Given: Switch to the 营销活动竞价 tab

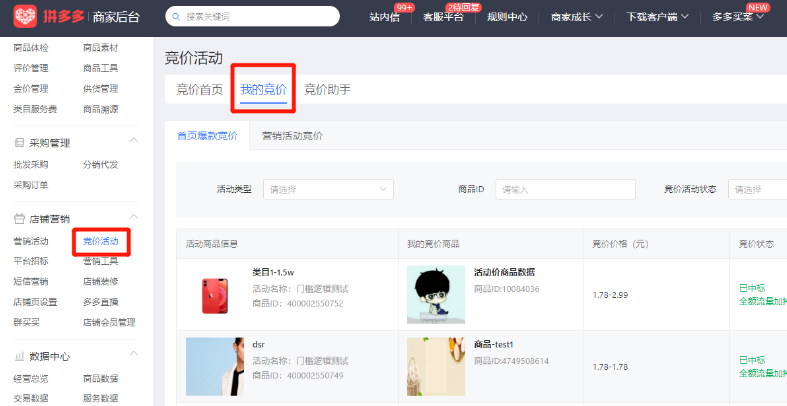Looking at the screenshot, I should pyautogui.click(x=292, y=135).
